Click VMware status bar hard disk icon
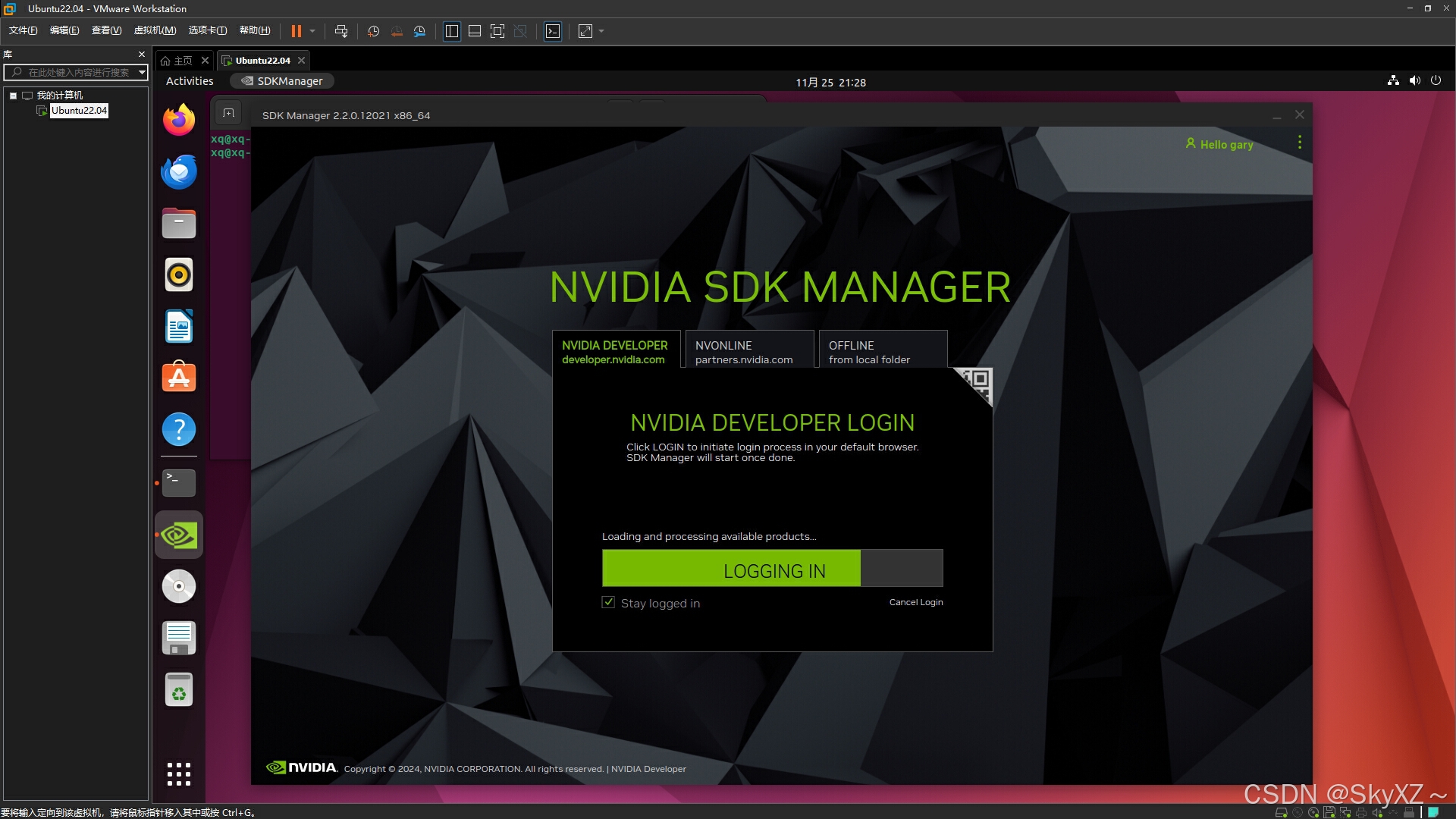1456x819 pixels. click(x=1282, y=812)
